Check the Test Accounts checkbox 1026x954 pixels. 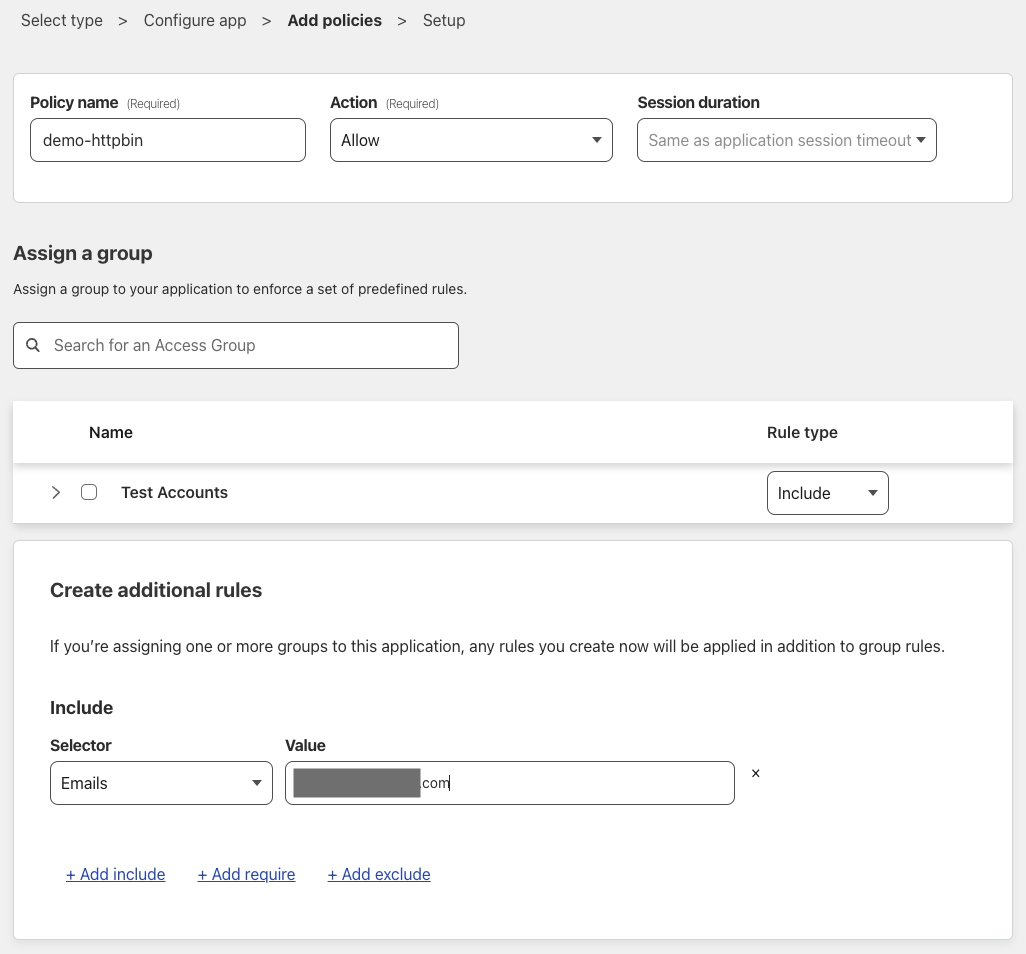click(x=89, y=492)
